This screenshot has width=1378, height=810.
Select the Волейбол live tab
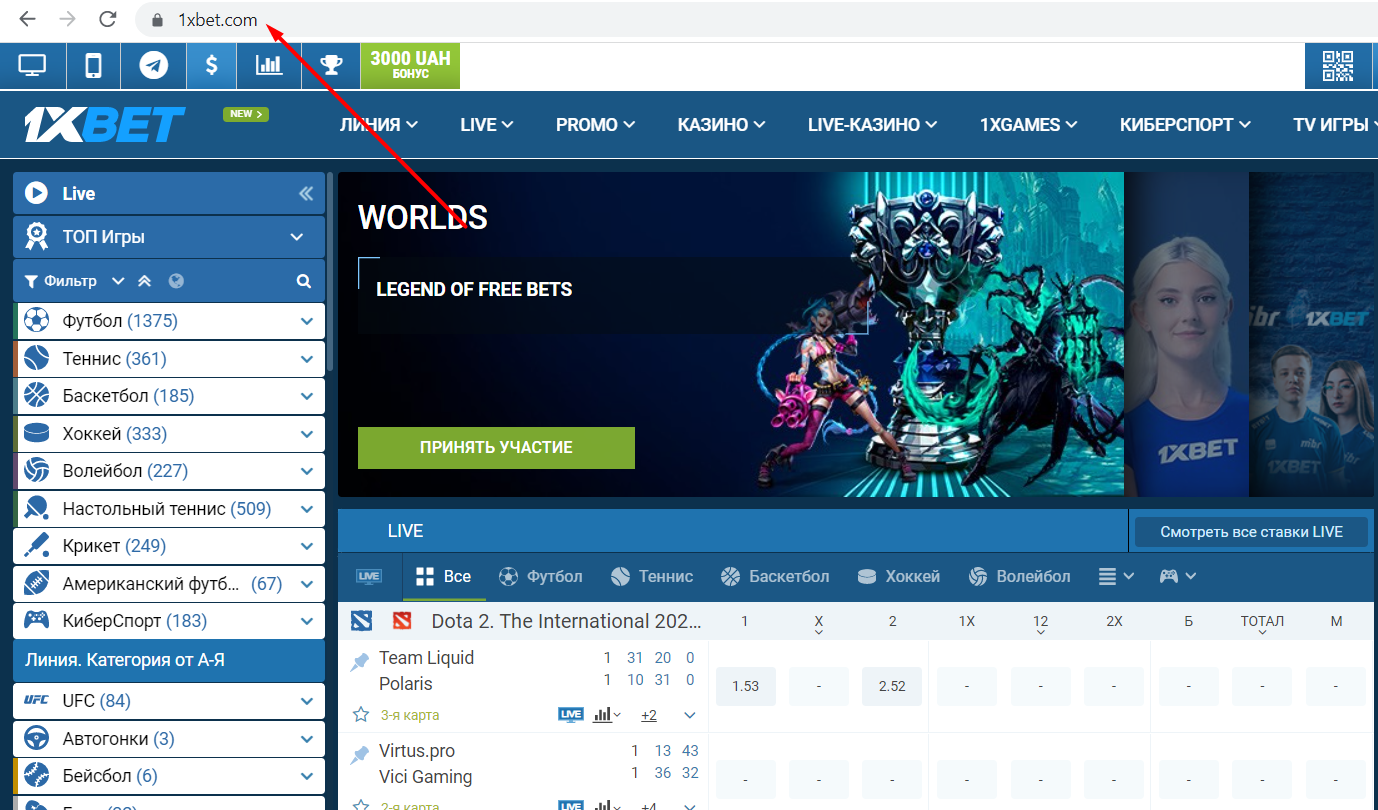click(x=1020, y=577)
